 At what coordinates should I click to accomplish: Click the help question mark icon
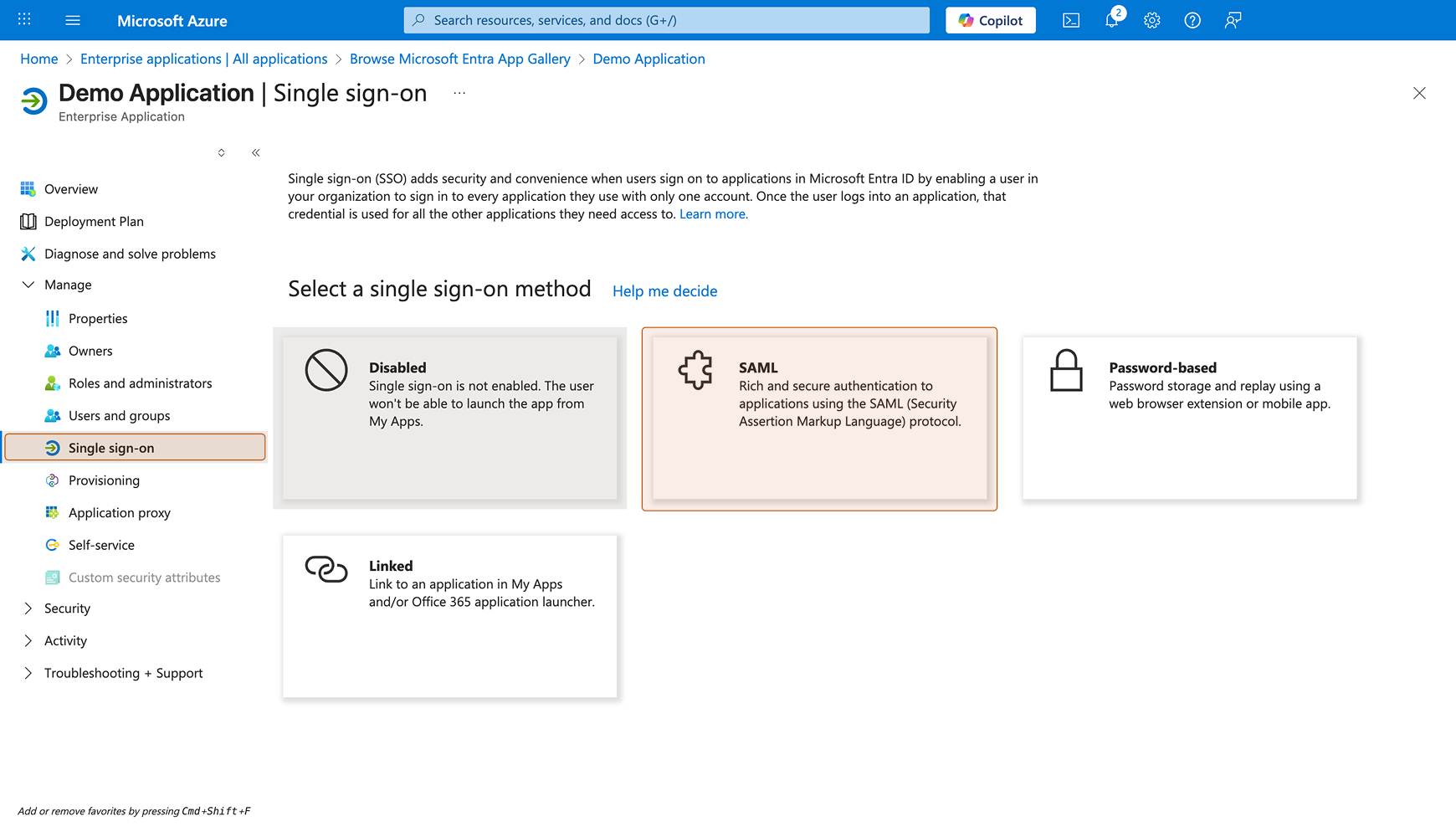(1192, 20)
